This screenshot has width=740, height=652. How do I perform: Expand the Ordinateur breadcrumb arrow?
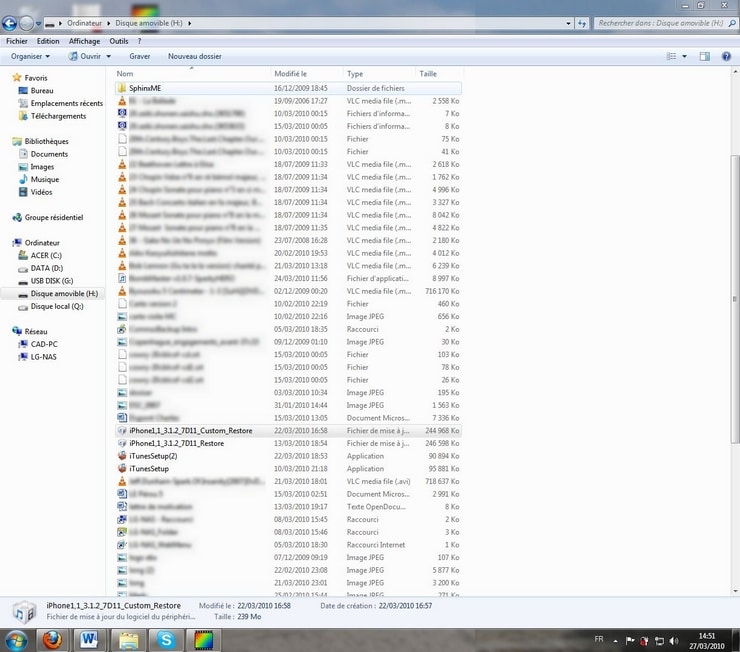(x=109, y=23)
